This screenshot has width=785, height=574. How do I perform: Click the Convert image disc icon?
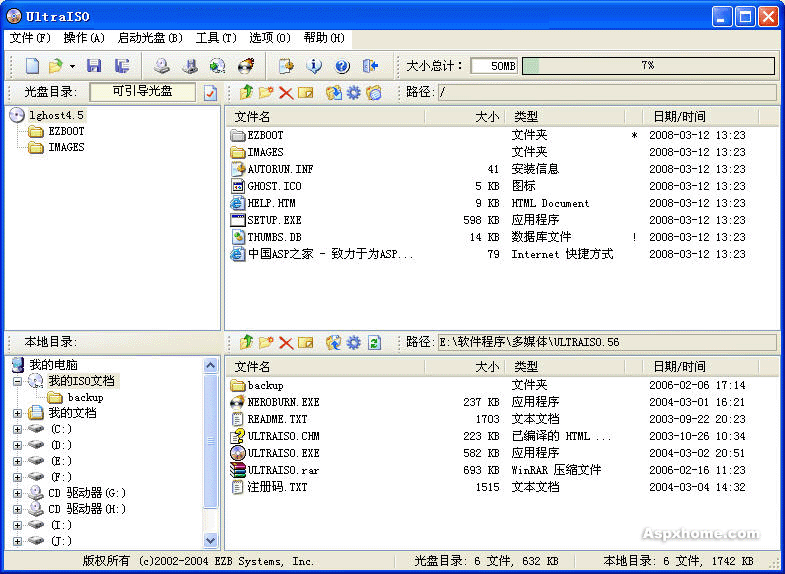(x=217, y=66)
